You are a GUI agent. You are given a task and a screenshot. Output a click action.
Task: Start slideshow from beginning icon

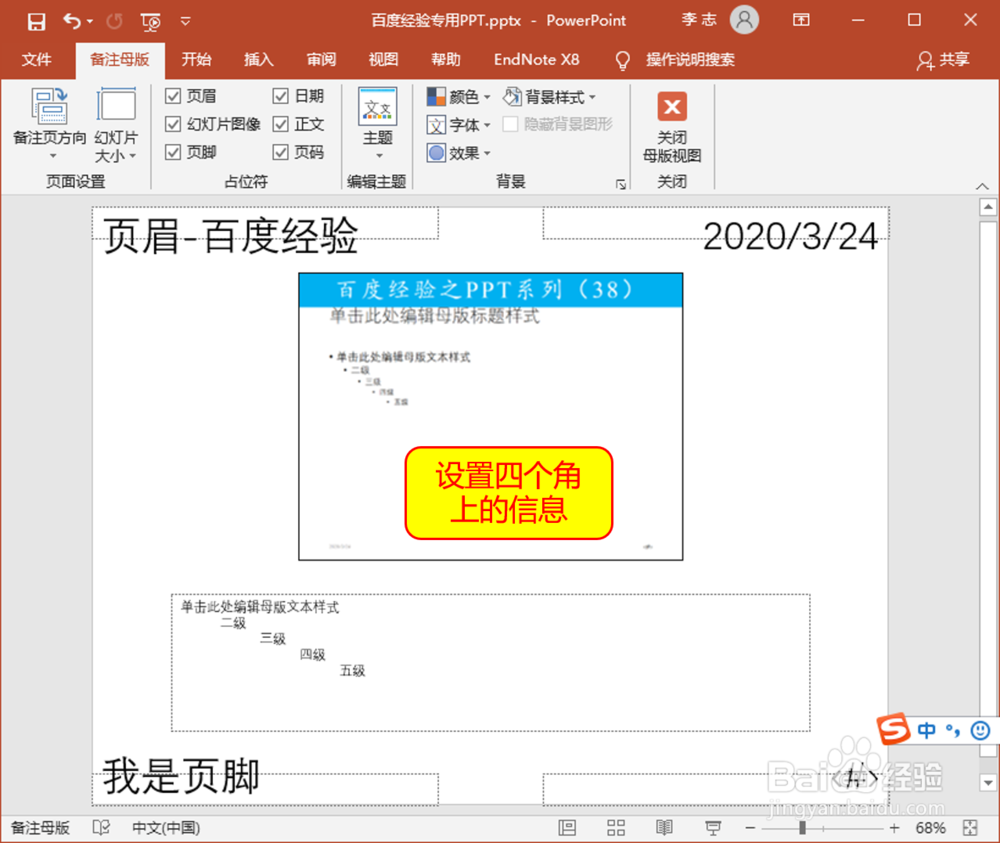coord(151,22)
